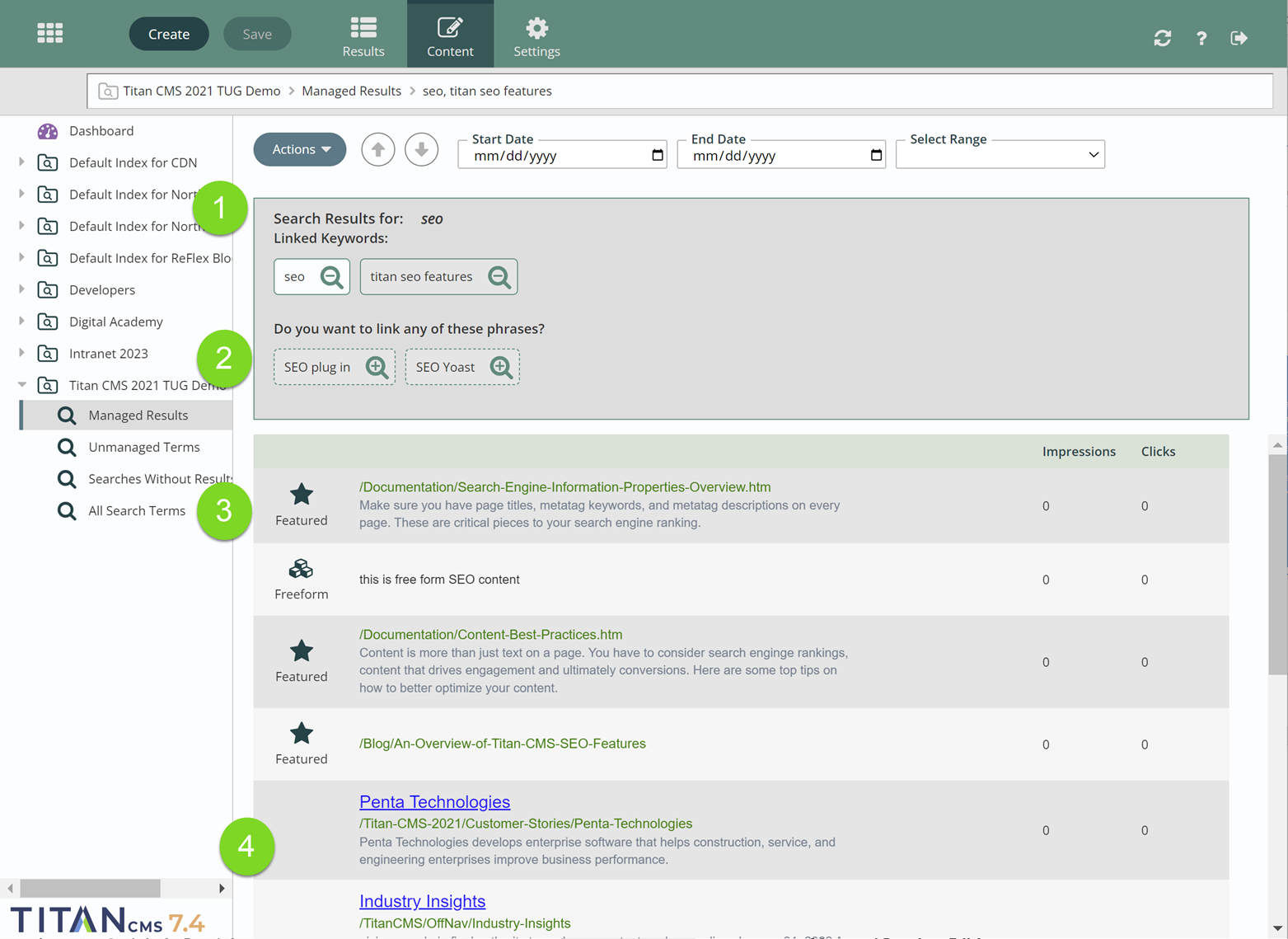1288x939 pixels.
Task: Open the Actions dropdown menu
Action: pos(300,149)
